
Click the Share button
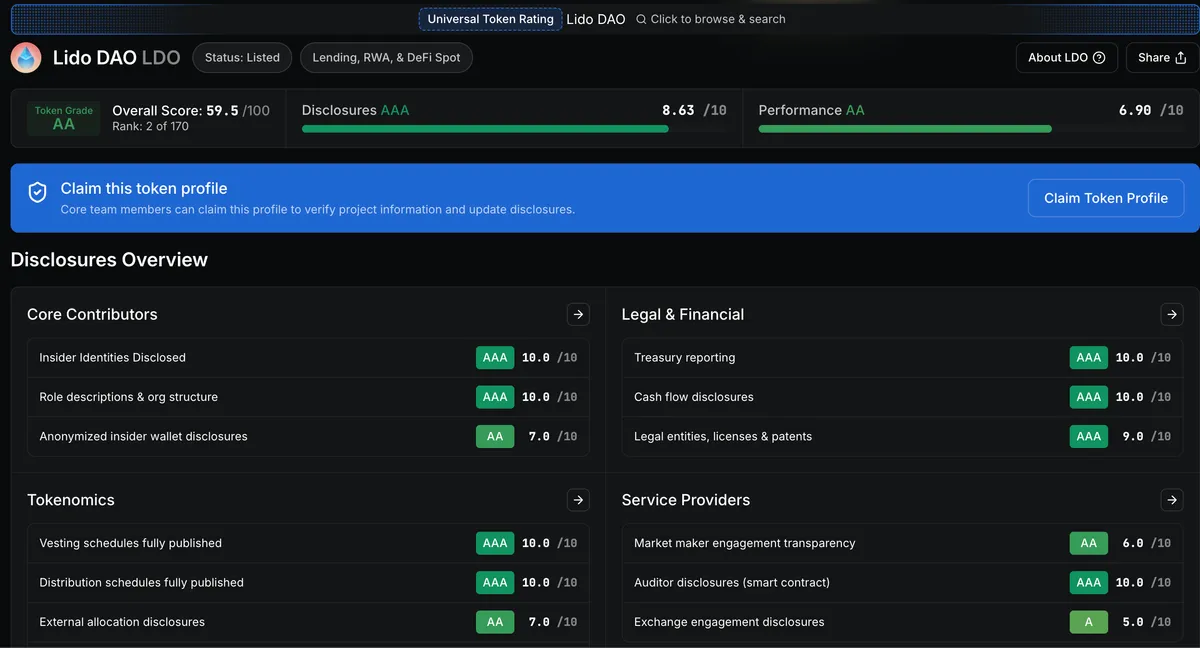(x=1162, y=58)
